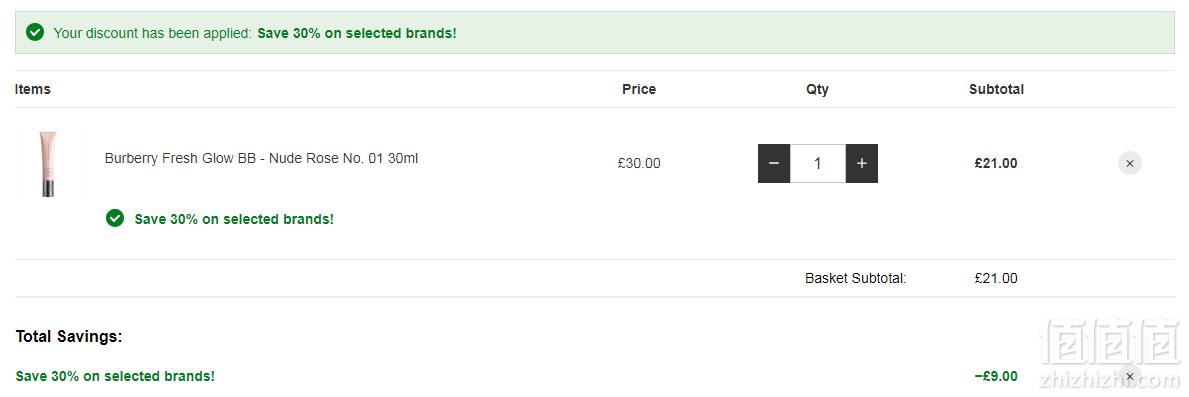Click the £30.00 item price
The width and height of the screenshot is (1189, 397).
coord(638,163)
